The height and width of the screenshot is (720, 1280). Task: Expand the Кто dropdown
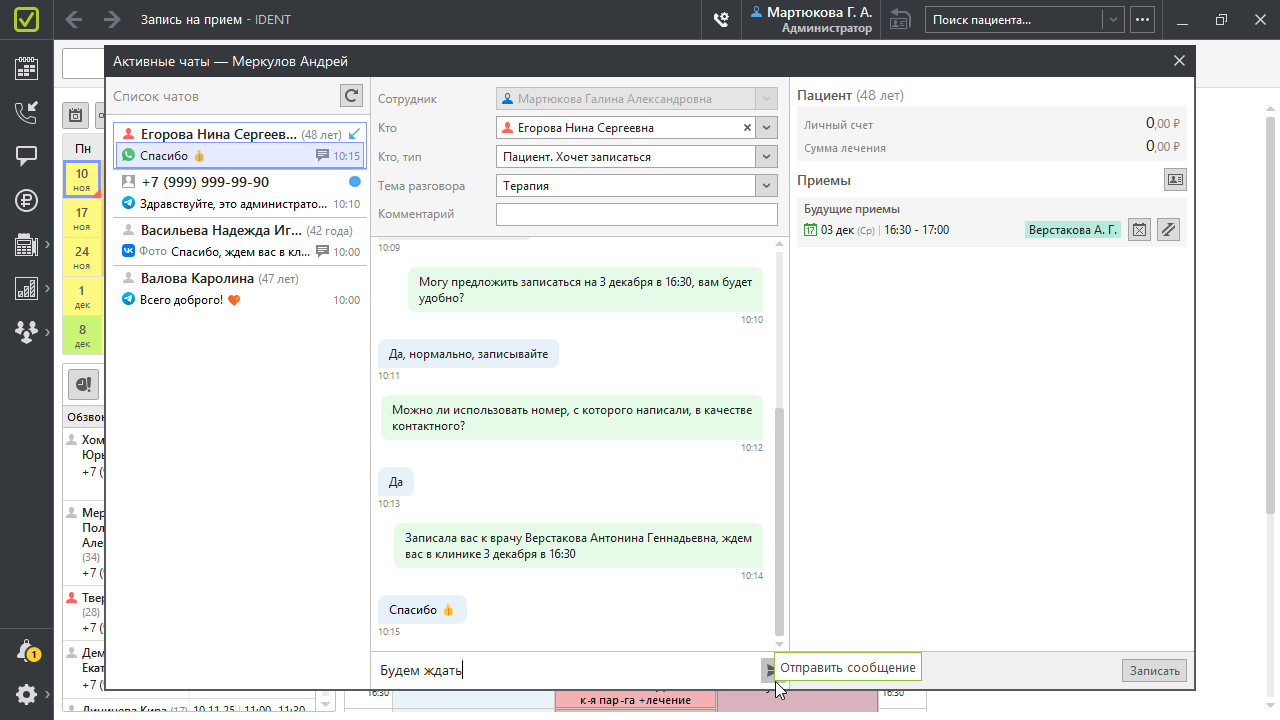(767, 128)
